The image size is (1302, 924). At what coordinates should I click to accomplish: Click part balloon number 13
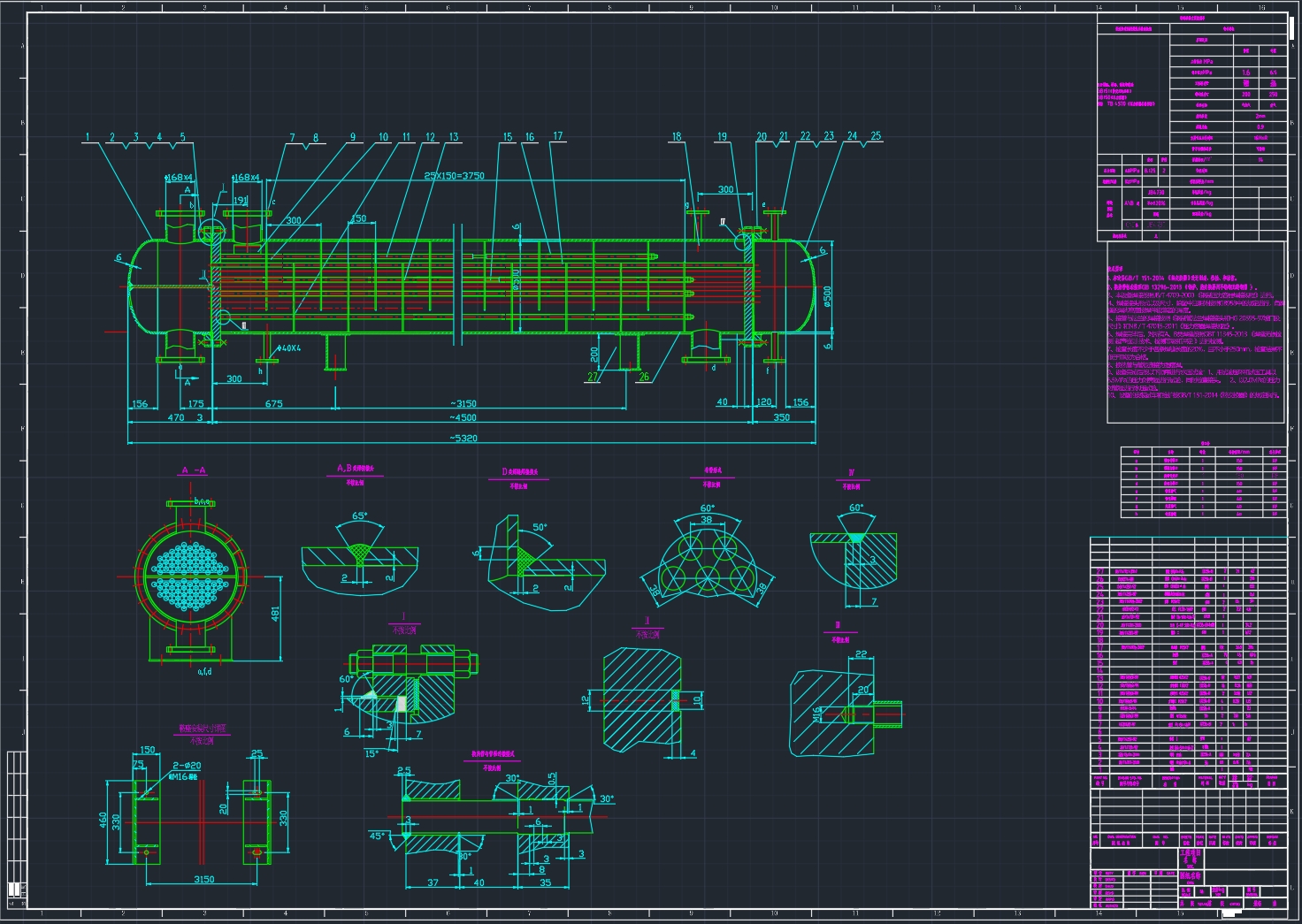tap(454, 137)
